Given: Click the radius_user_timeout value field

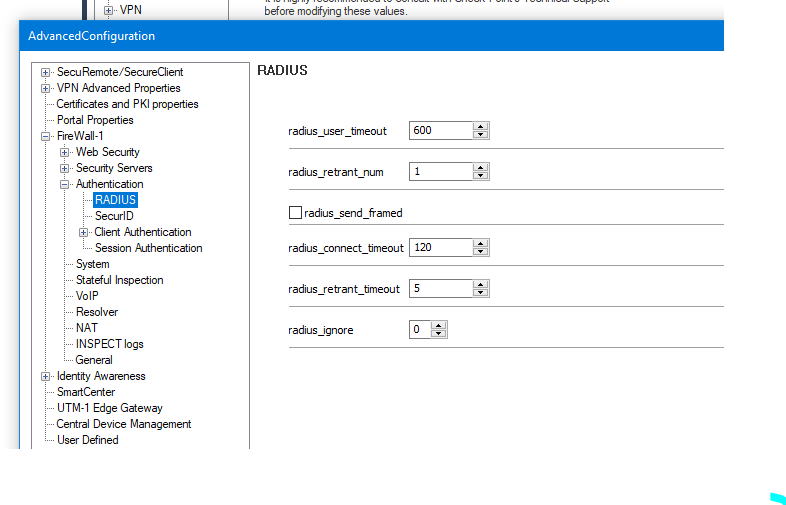Looking at the screenshot, I should [440, 131].
